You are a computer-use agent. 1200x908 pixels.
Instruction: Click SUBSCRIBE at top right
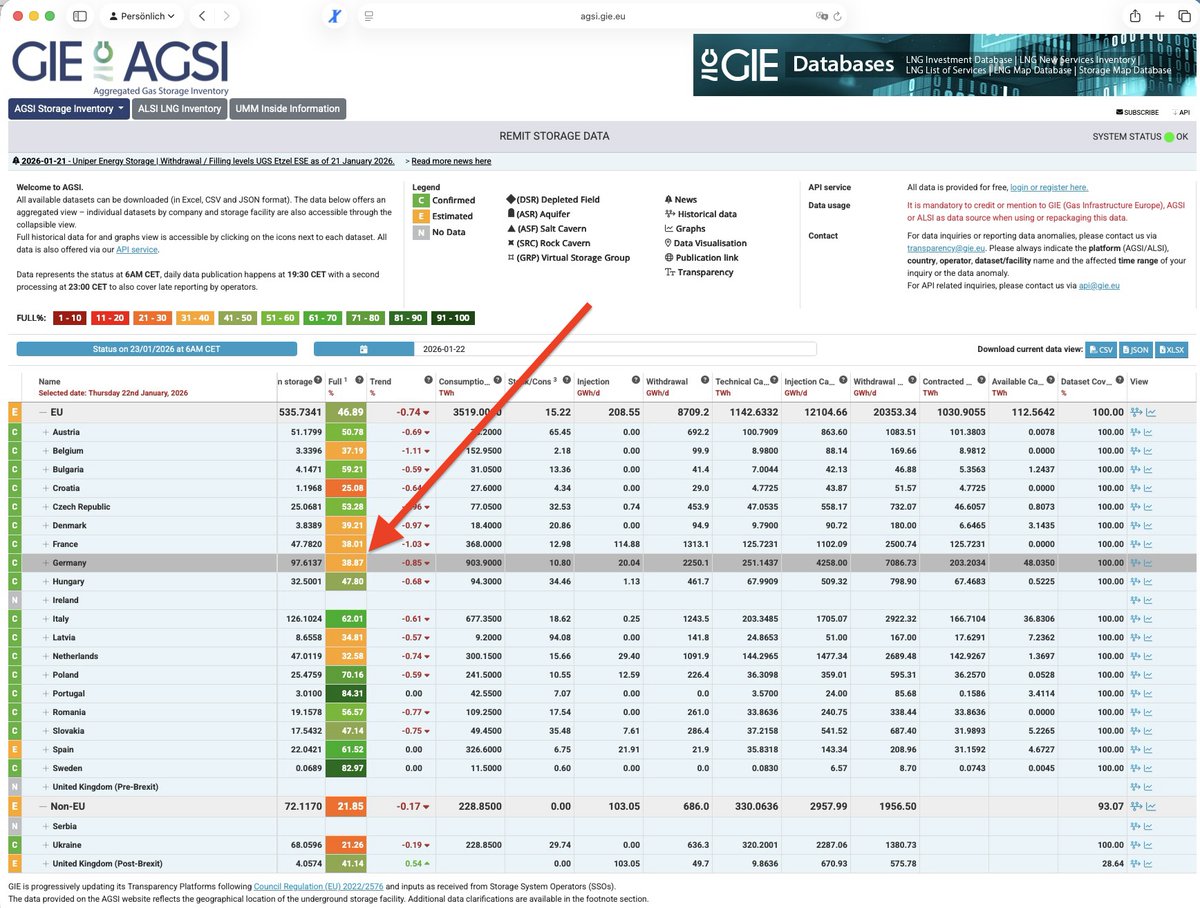click(x=1137, y=112)
